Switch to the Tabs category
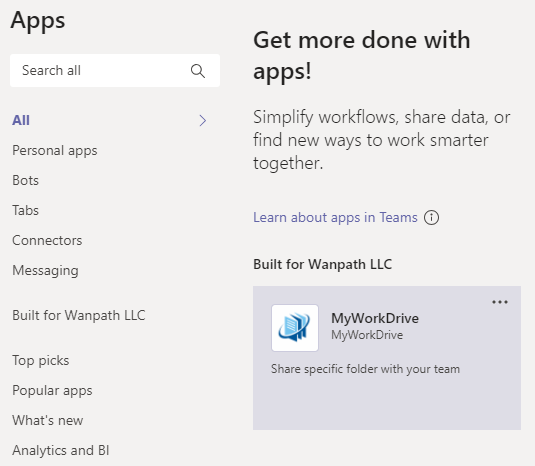This screenshot has width=535, height=466. pos(25,210)
